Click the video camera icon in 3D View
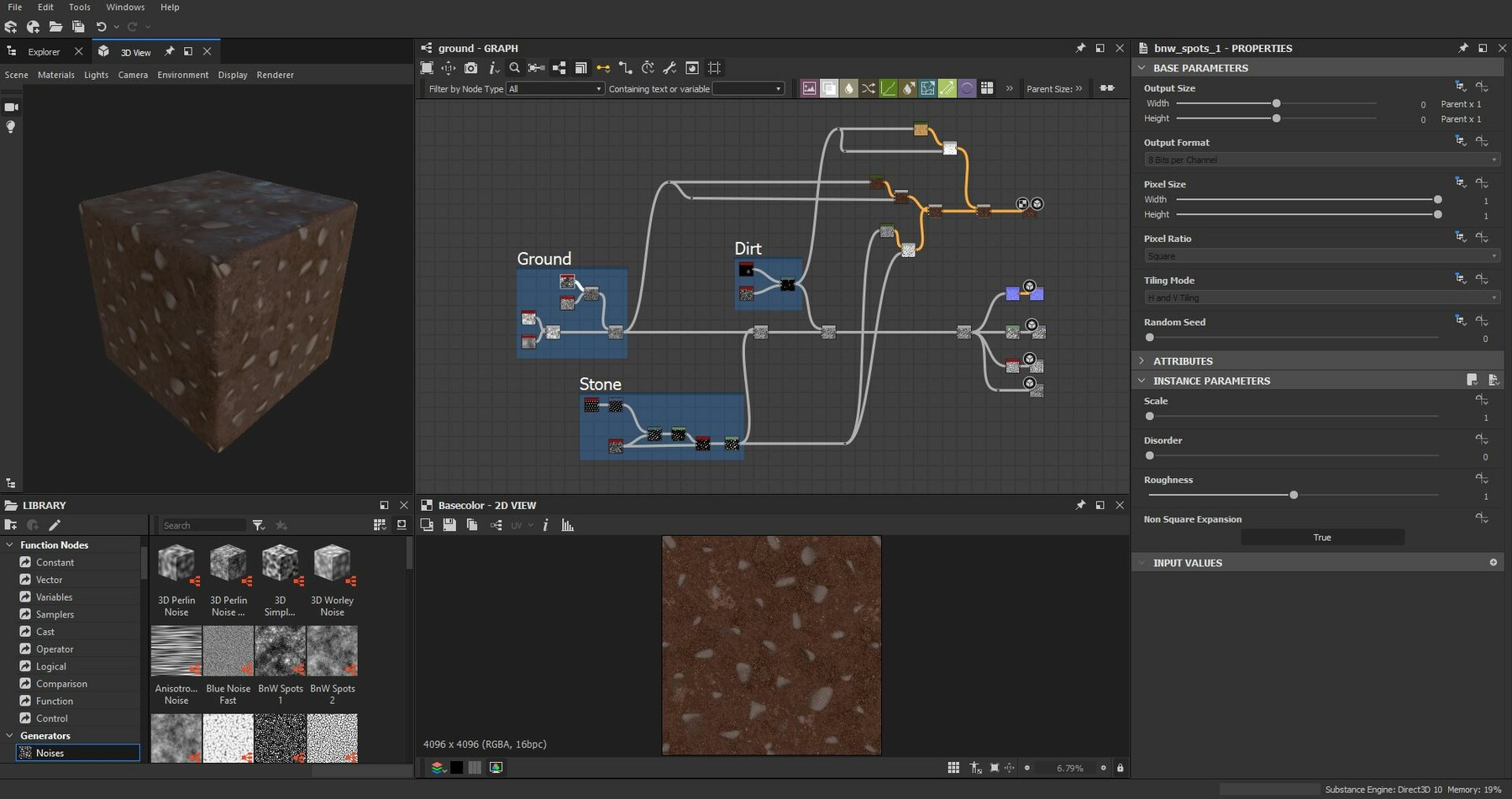 [11, 107]
